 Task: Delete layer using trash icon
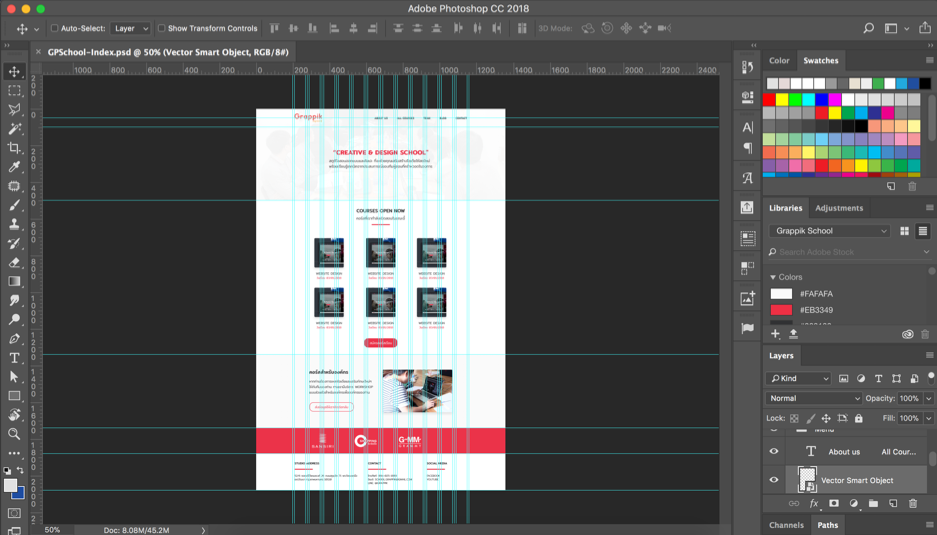point(912,503)
